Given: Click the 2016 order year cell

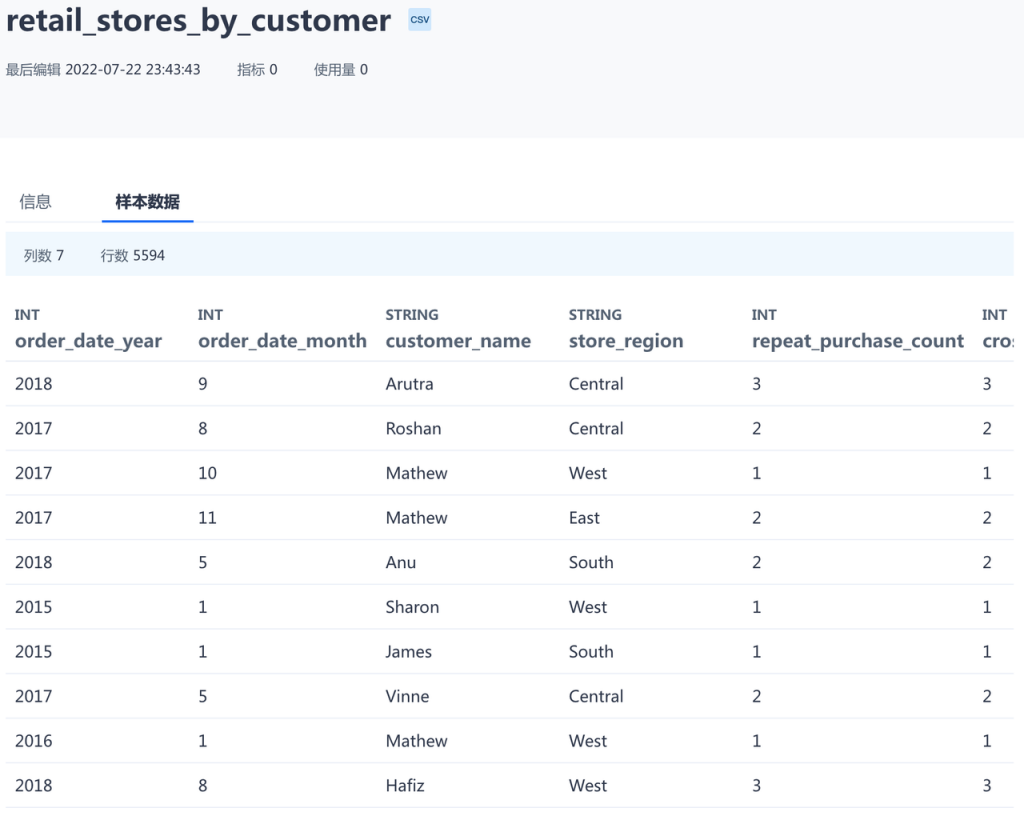Looking at the screenshot, I should pyautogui.click(x=34, y=741).
